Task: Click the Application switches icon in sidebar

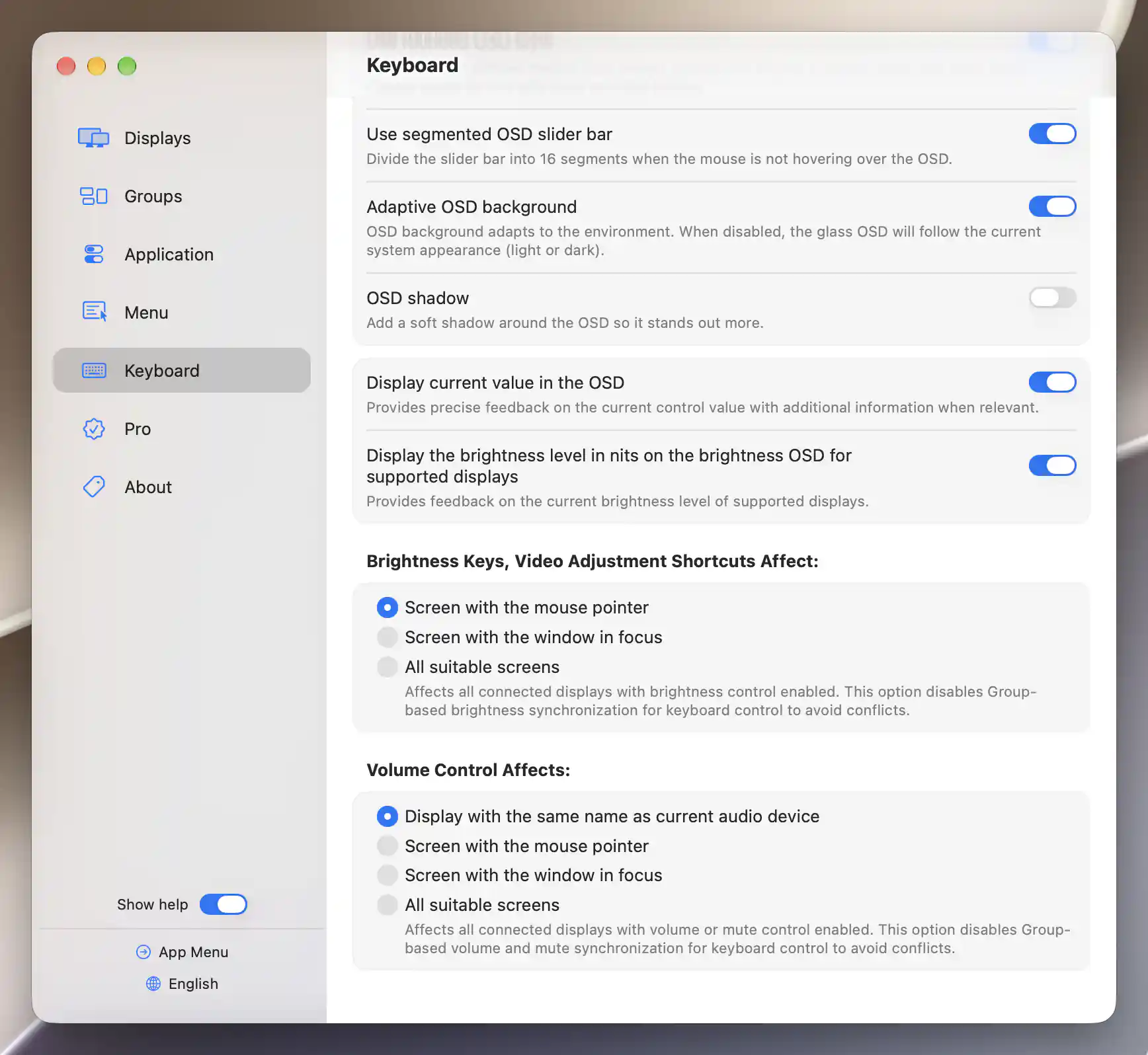Action: point(93,254)
